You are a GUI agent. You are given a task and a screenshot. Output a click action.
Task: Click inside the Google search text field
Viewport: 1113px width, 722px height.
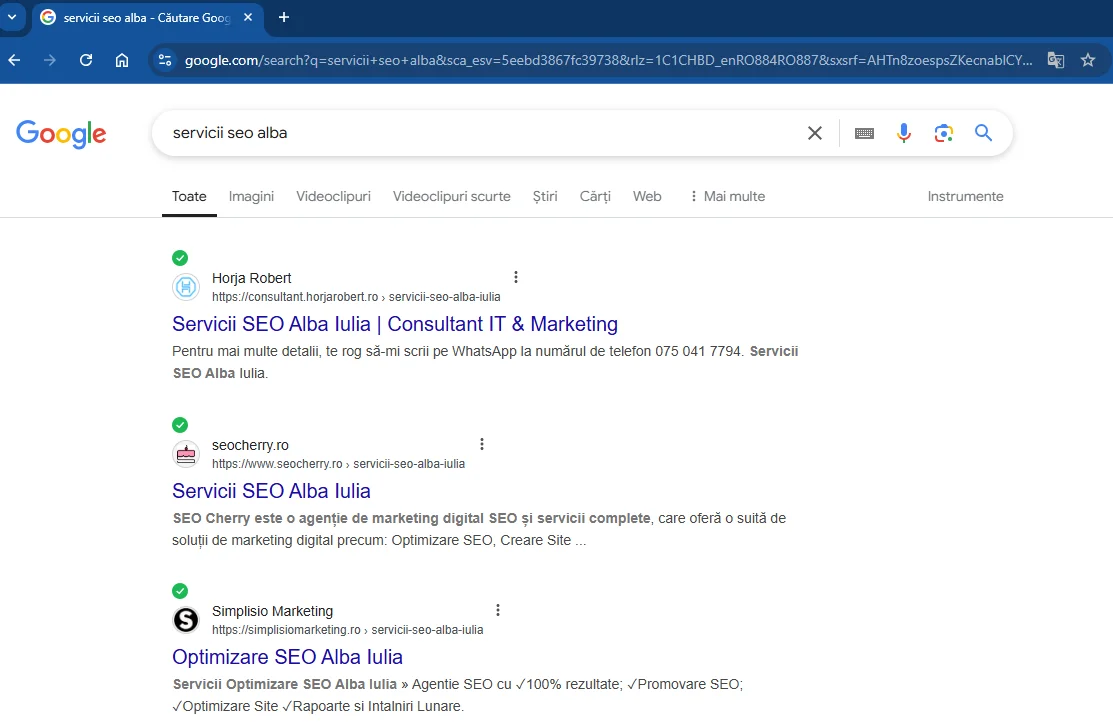(480, 133)
